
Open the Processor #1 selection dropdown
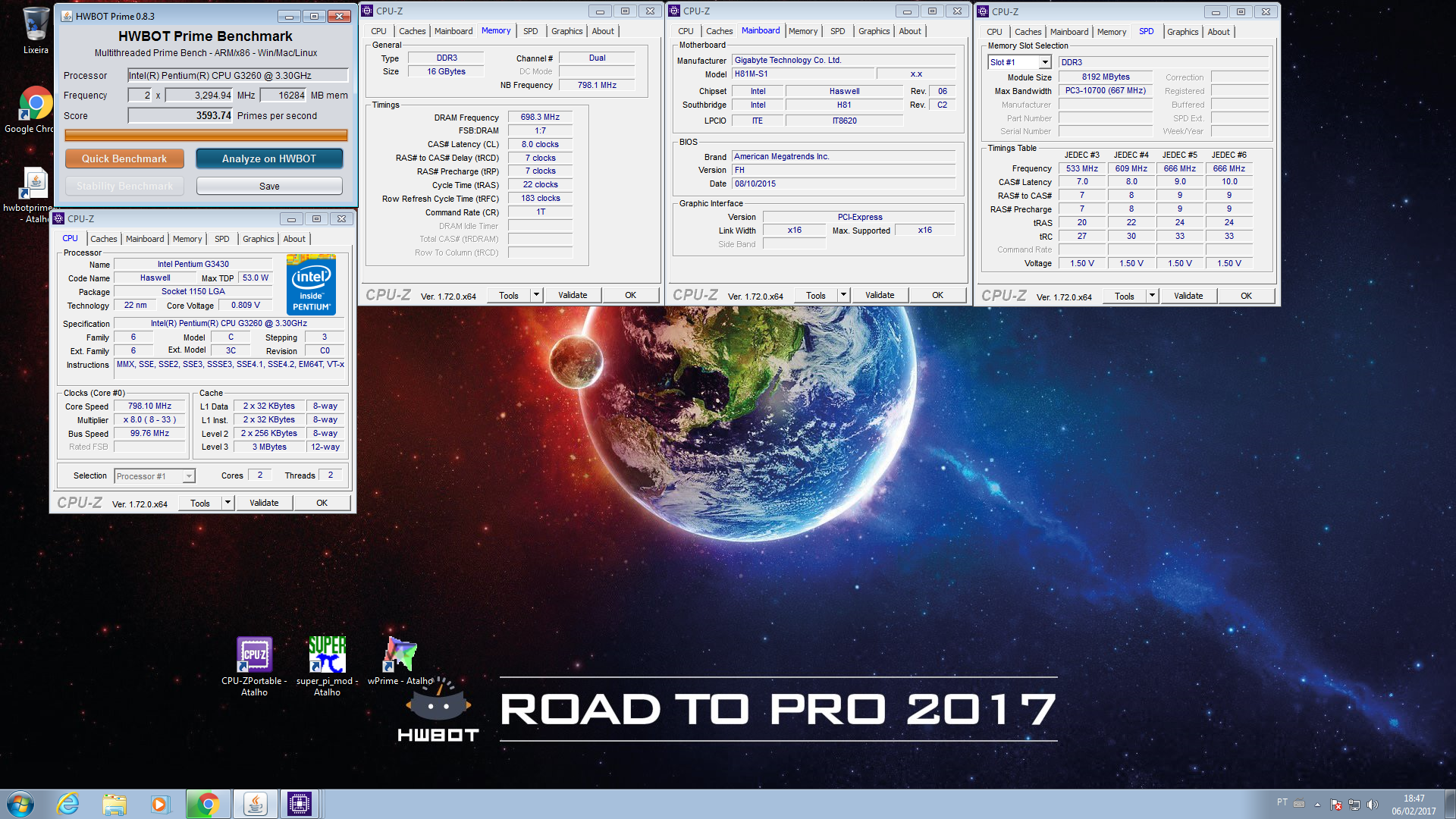tap(189, 476)
